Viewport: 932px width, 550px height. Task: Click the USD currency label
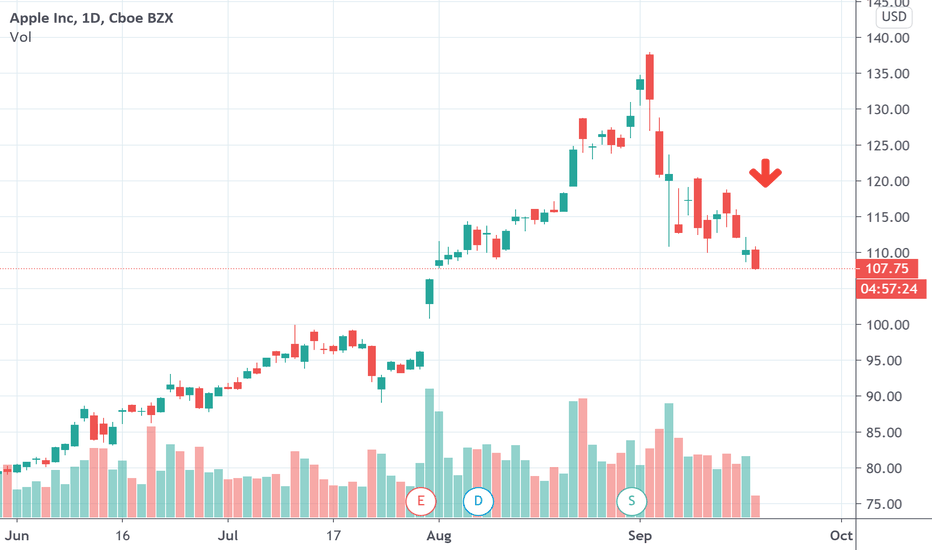coord(894,17)
